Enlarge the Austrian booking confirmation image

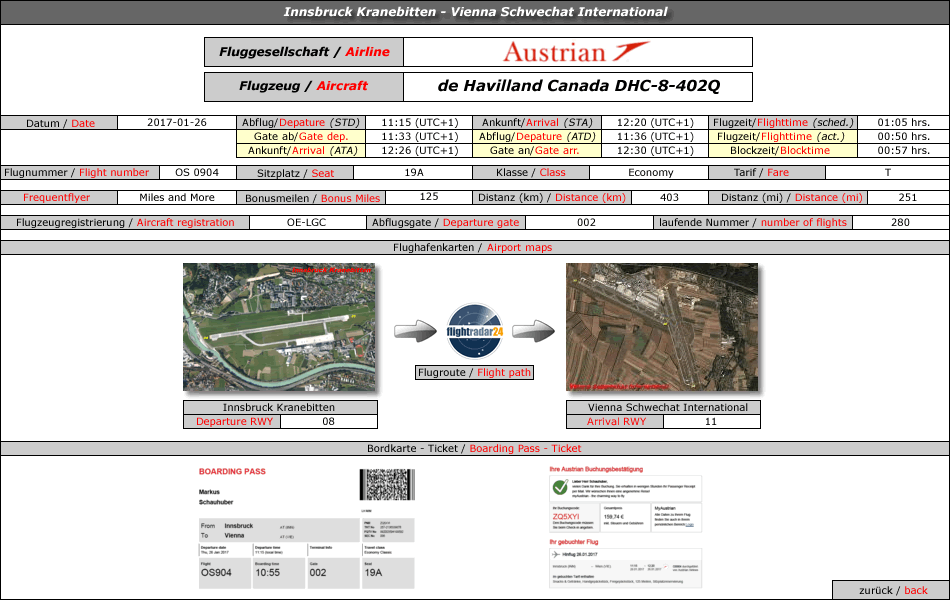click(x=625, y=525)
